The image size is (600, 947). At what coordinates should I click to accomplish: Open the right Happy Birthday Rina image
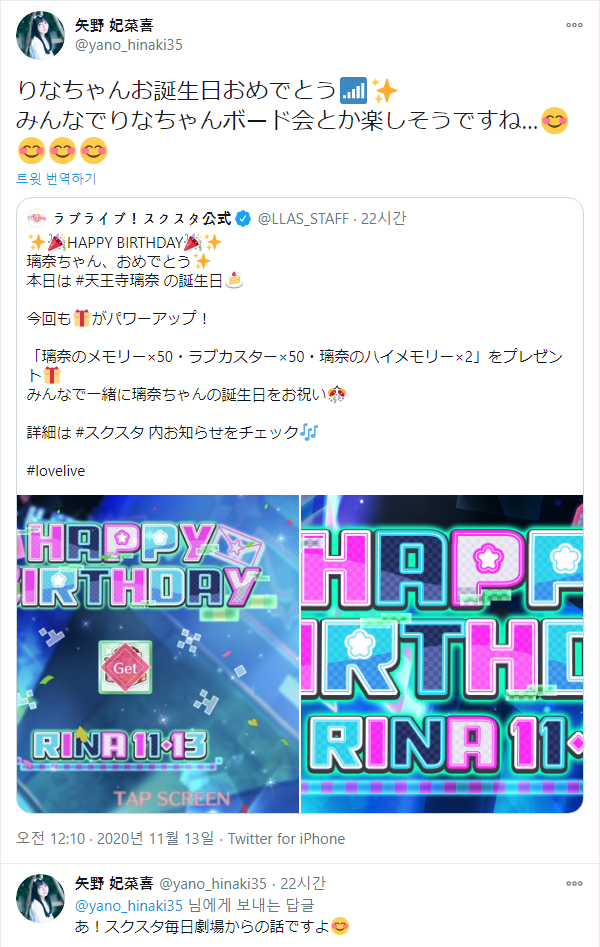(x=442, y=654)
